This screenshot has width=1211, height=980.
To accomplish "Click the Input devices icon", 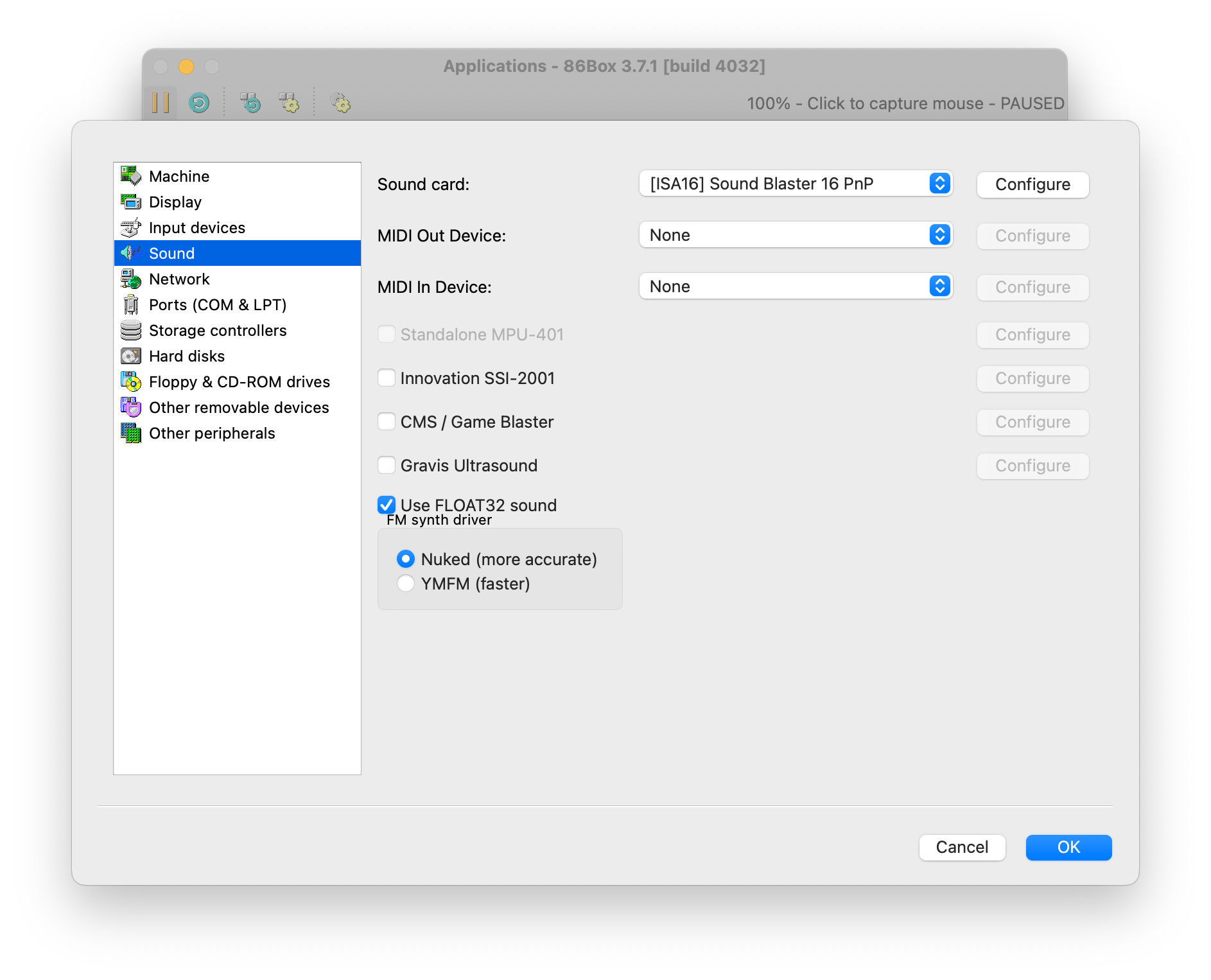I will pyautogui.click(x=131, y=227).
